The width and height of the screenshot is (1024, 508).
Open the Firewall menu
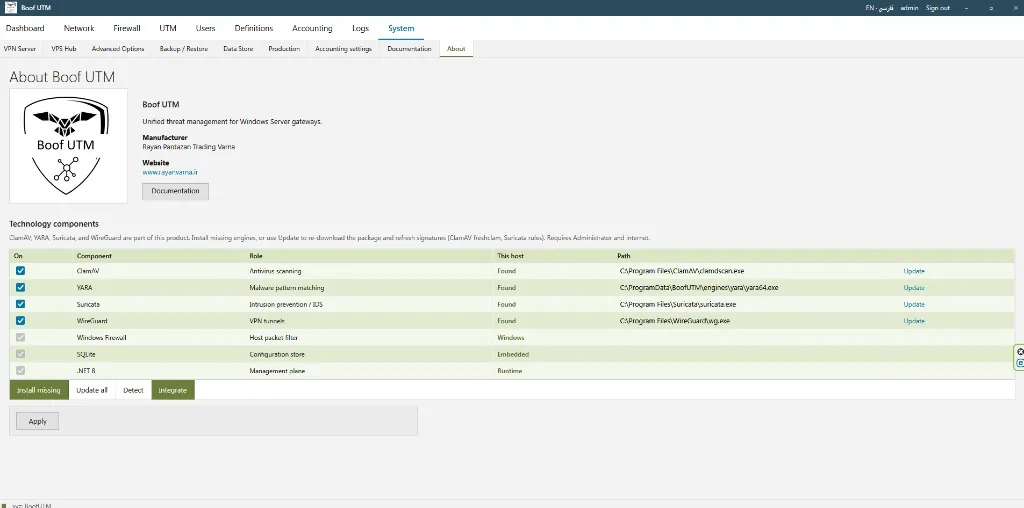127,28
